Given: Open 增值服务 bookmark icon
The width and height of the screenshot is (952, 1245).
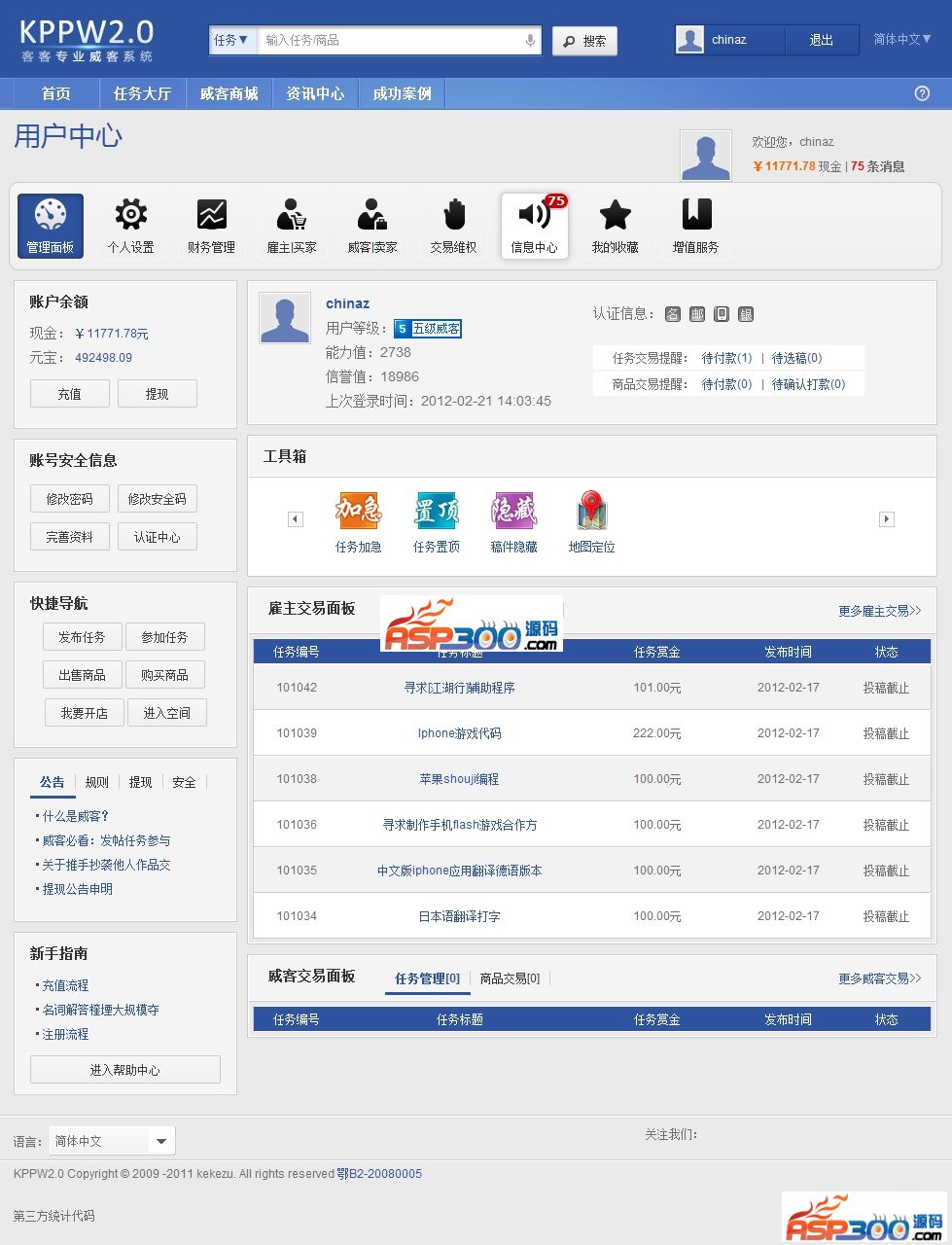Looking at the screenshot, I should click(696, 226).
